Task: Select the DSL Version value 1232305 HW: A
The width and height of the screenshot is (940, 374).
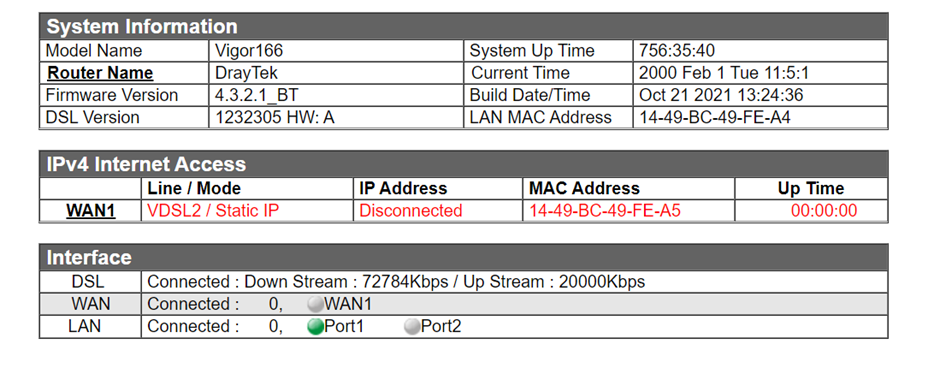Action: 275,117
